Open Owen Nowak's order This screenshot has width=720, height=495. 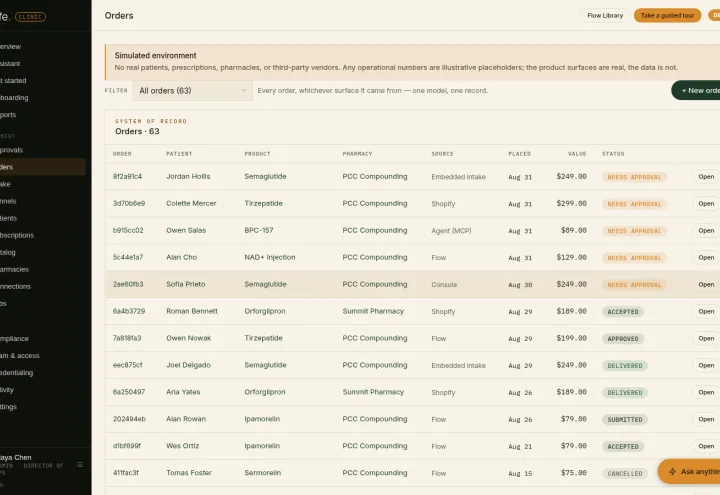coord(706,338)
